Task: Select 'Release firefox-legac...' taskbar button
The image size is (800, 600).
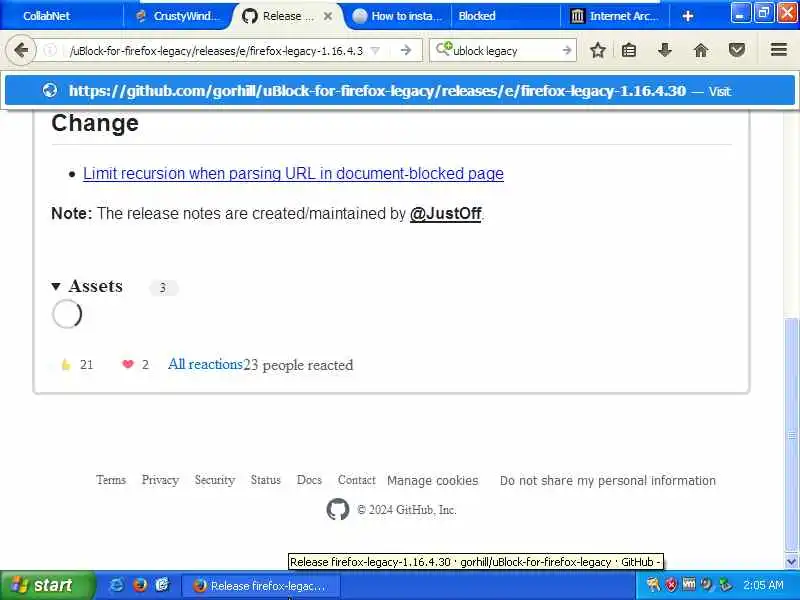Action: (260, 586)
